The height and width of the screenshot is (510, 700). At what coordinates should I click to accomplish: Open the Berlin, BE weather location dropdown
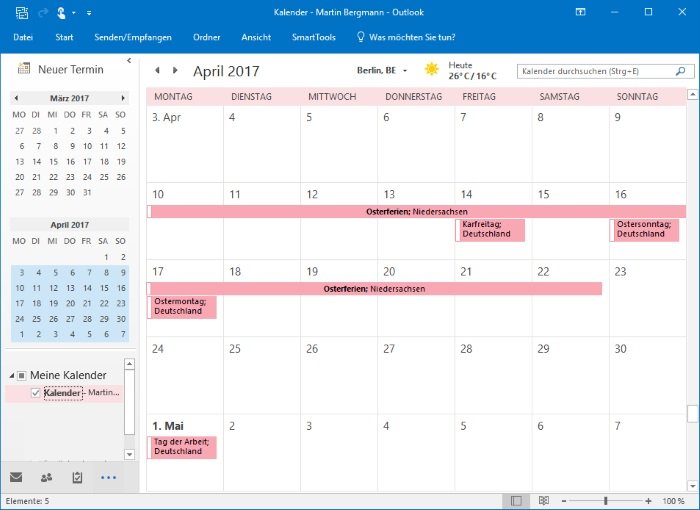click(404, 71)
